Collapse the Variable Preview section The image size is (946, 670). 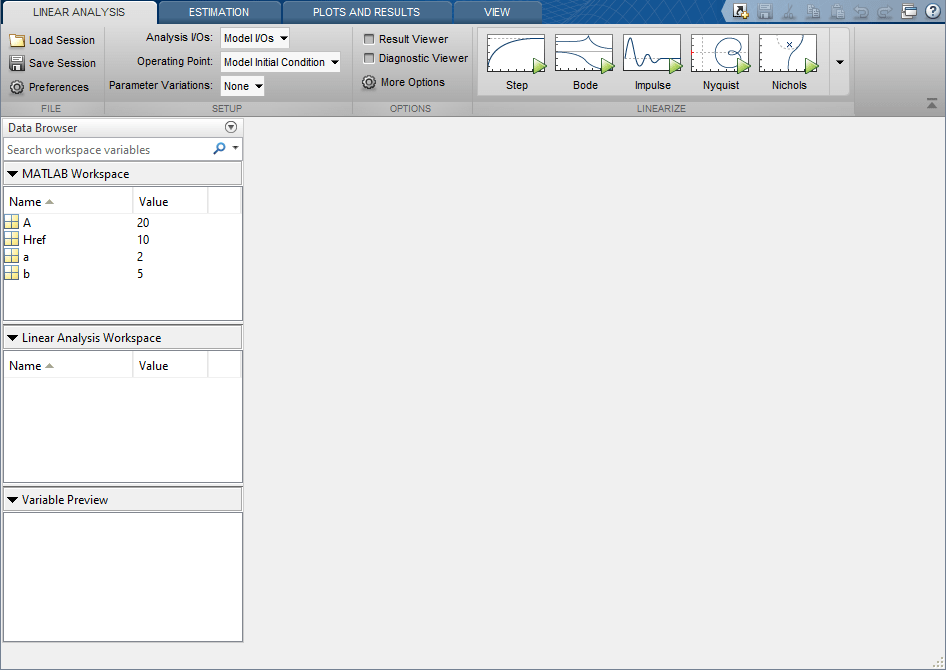tap(12, 500)
